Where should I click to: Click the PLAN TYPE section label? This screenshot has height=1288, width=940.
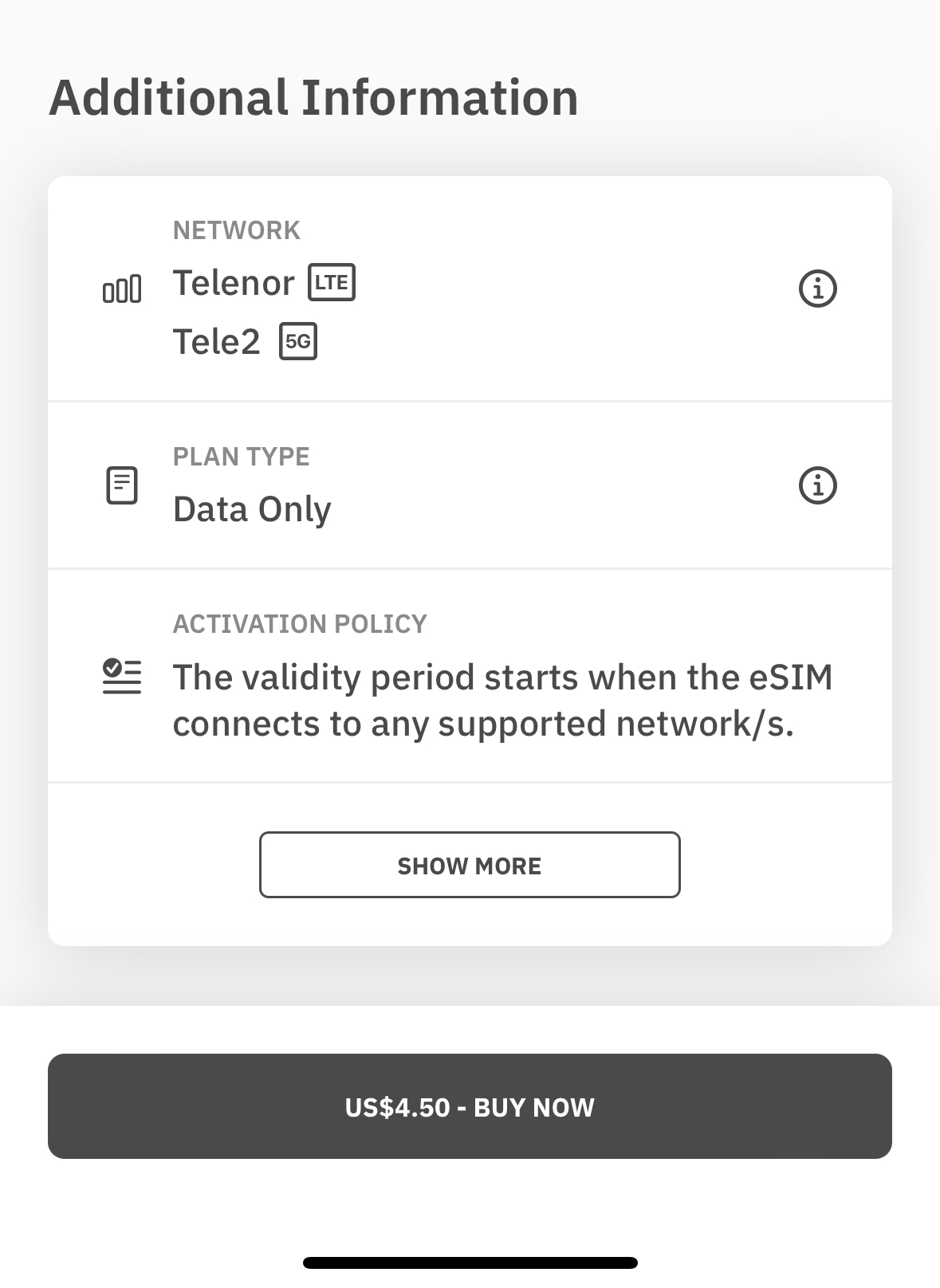coord(242,457)
